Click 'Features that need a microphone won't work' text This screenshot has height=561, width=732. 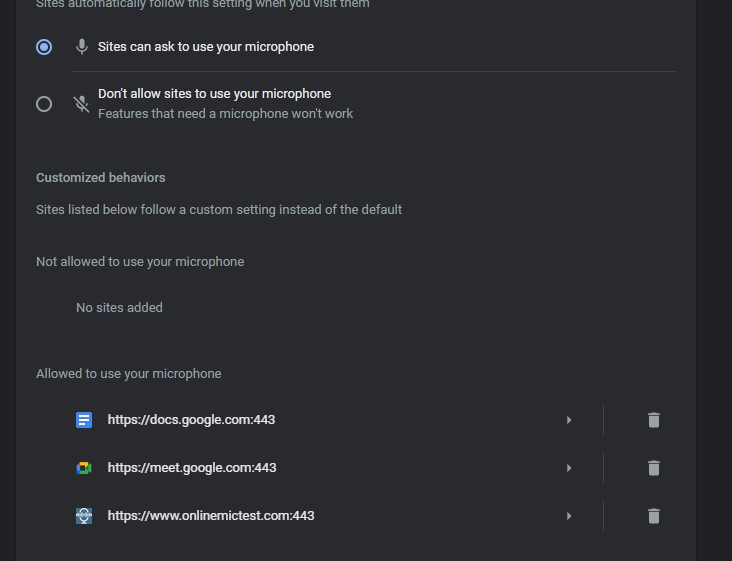tap(225, 114)
